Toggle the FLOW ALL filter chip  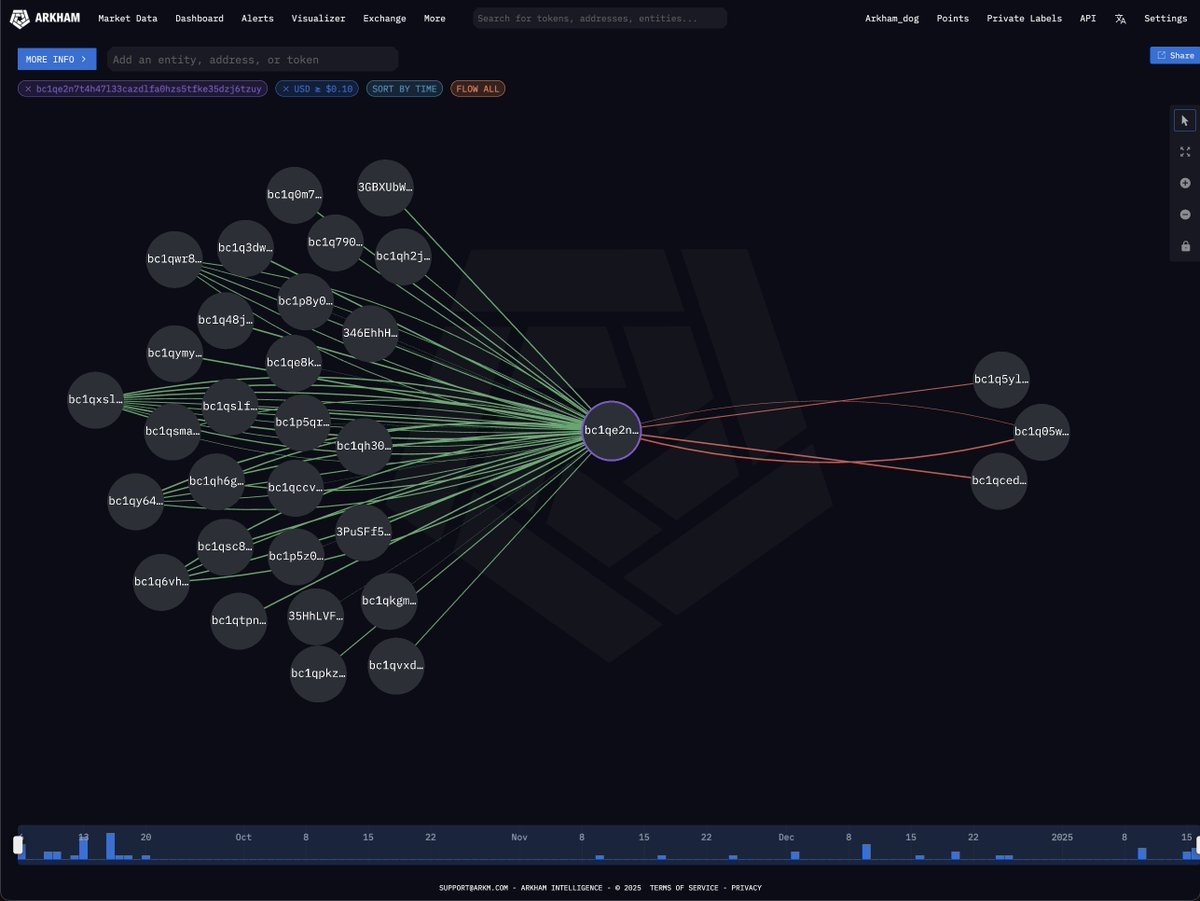point(478,89)
